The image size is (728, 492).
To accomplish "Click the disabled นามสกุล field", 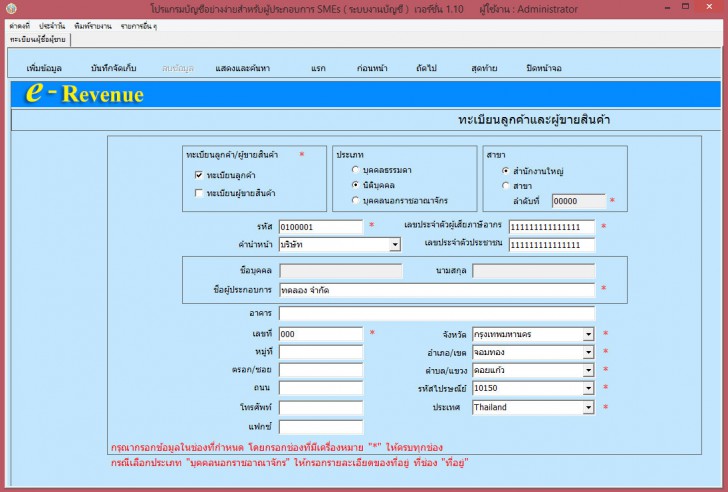I will click(x=533, y=271).
